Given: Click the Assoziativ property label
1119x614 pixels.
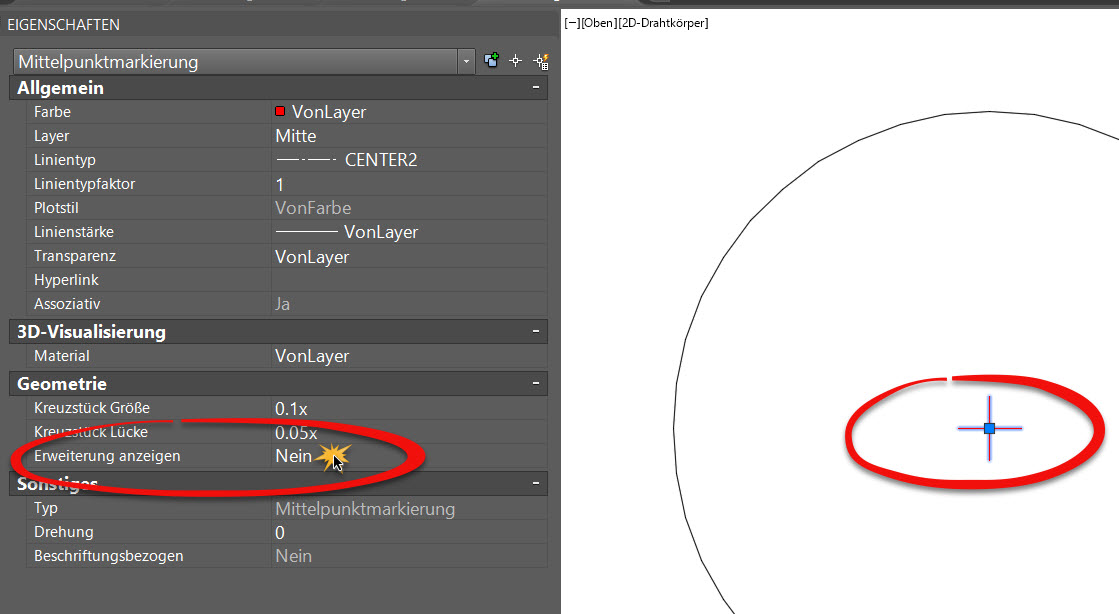Looking at the screenshot, I should pos(67,303).
